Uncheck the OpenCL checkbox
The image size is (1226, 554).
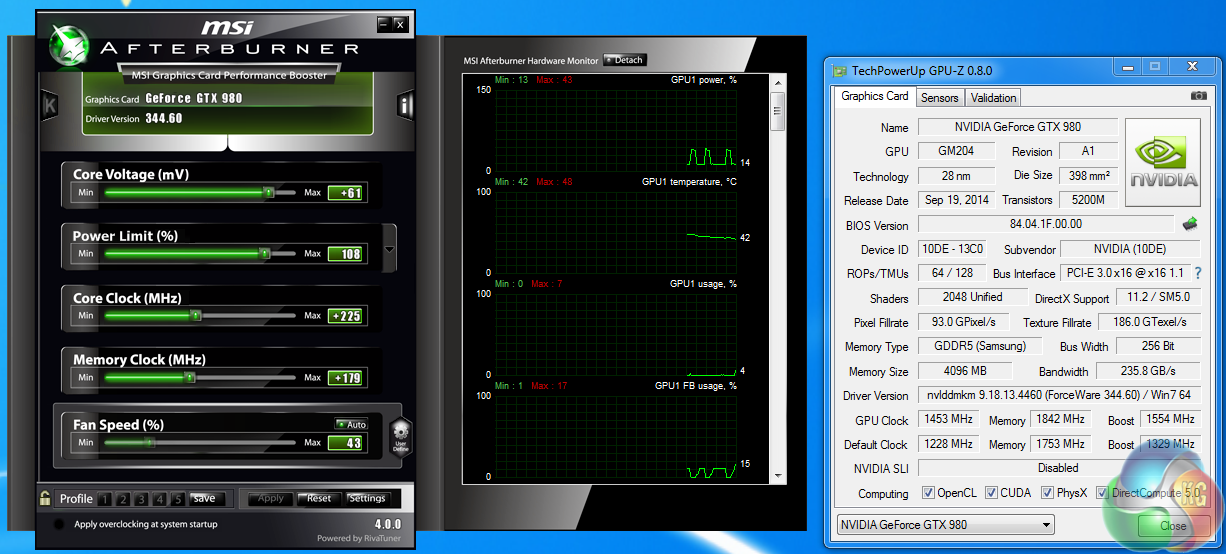(927, 493)
